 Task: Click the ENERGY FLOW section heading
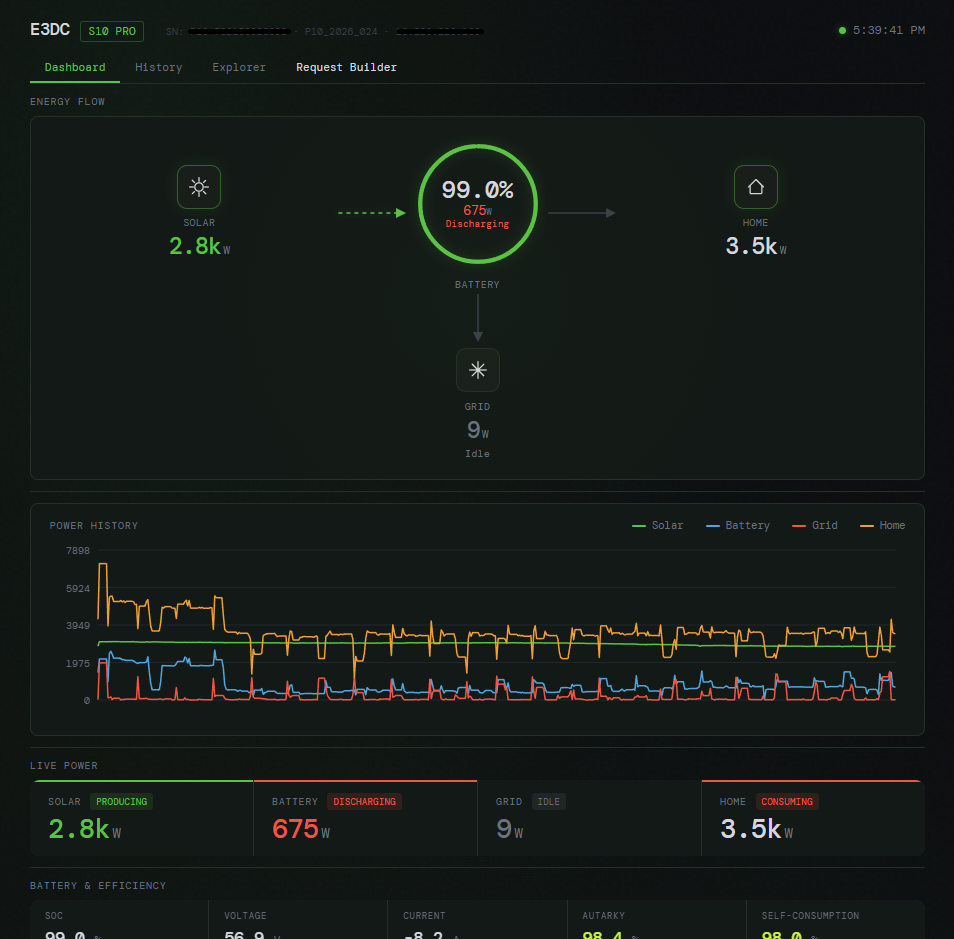[x=68, y=102]
